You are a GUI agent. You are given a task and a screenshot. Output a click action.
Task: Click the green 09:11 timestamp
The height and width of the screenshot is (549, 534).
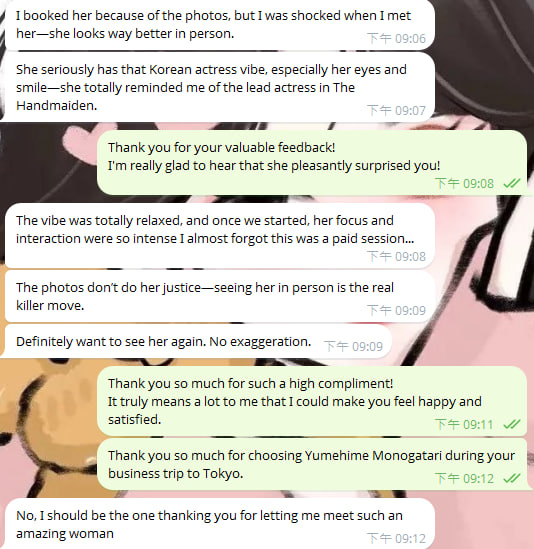point(464,424)
